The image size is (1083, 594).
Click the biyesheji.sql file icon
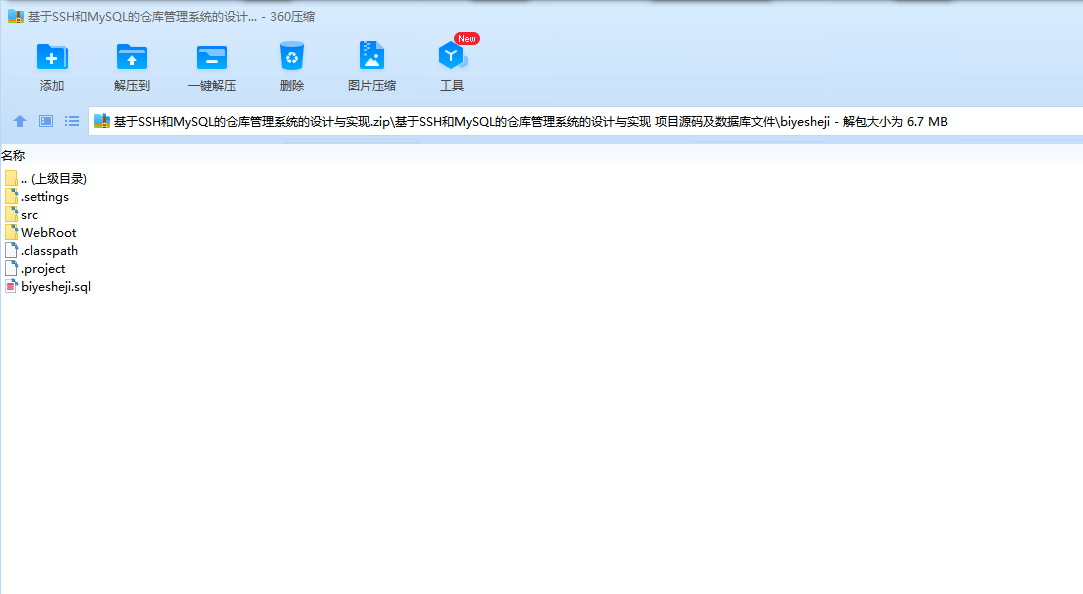pos(11,287)
